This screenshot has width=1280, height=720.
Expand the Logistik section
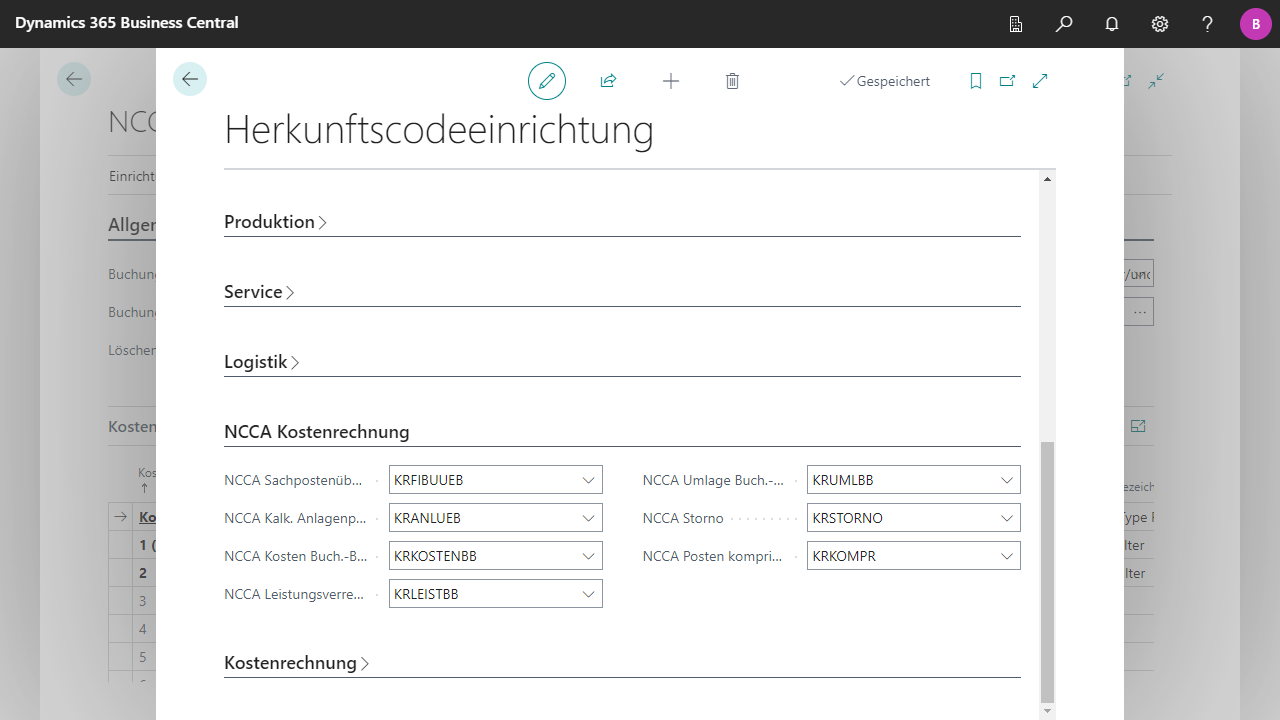[262, 362]
